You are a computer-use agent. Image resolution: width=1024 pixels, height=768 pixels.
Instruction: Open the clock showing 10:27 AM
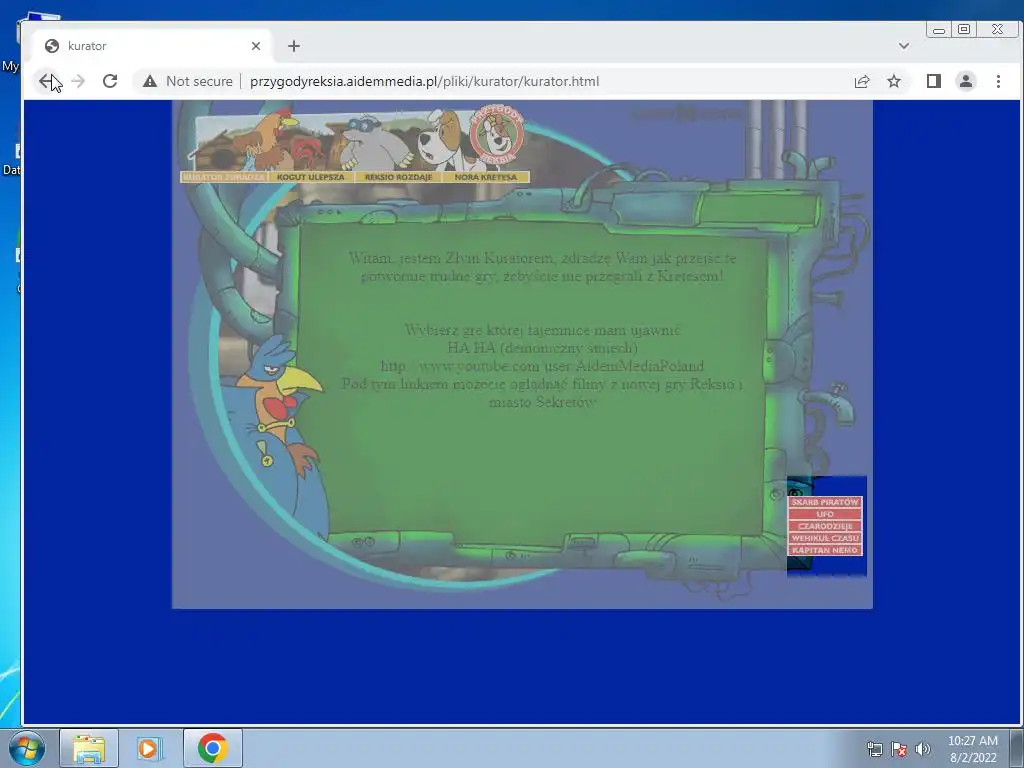(973, 749)
